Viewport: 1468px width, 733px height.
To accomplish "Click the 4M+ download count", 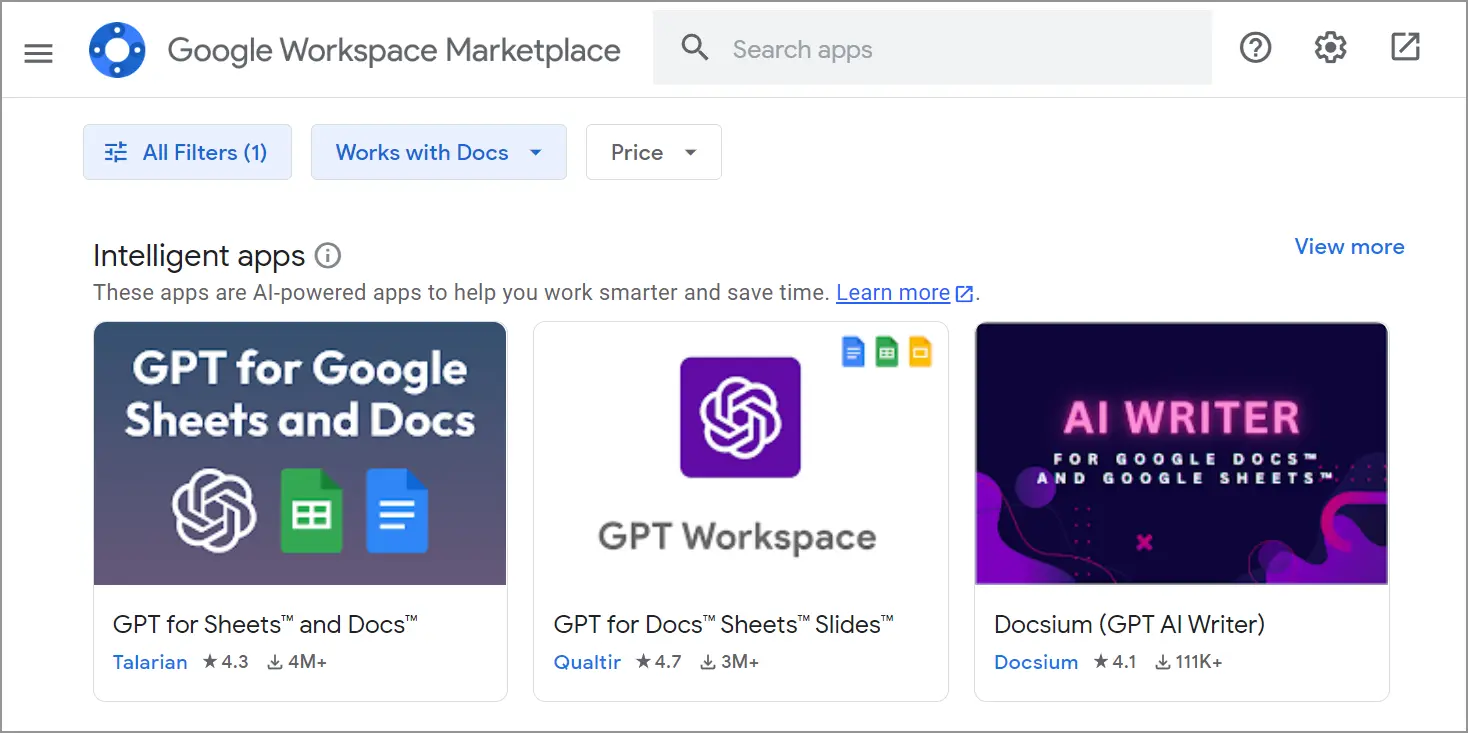I will pyautogui.click(x=297, y=662).
